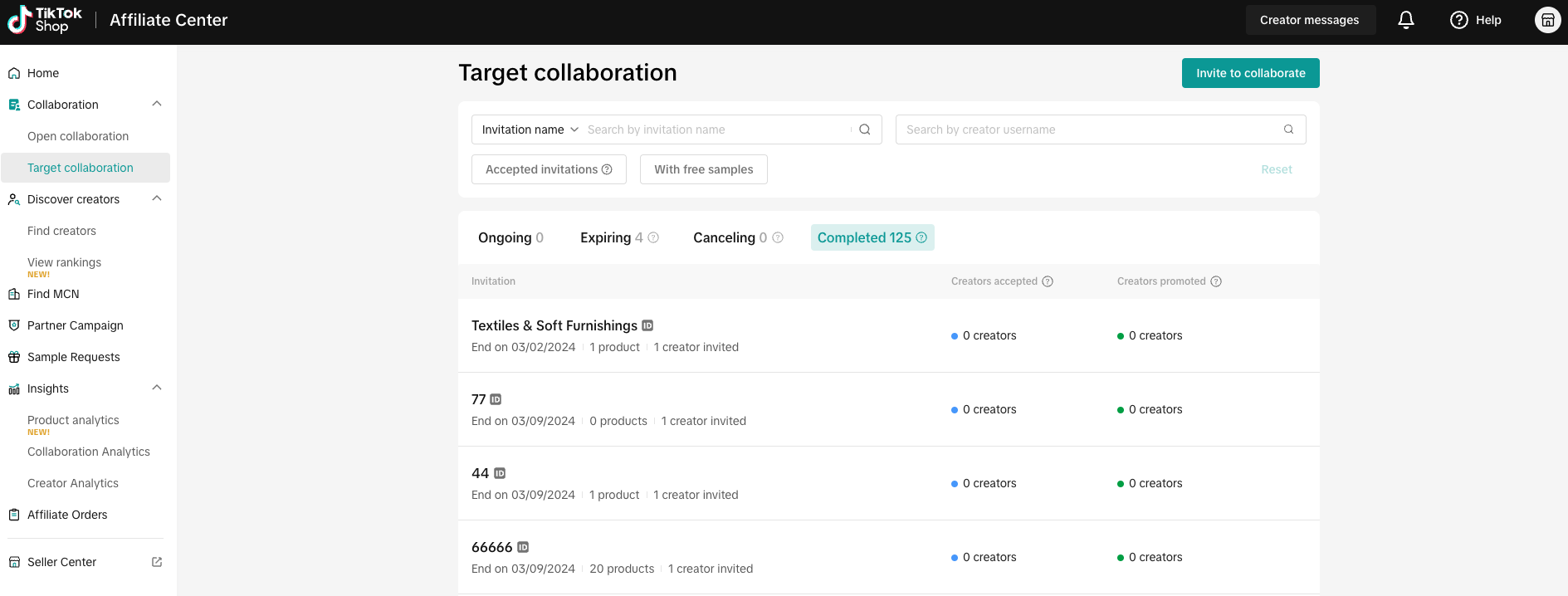This screenshot has height=596, width=1568.
Task: Click the Home house icon
Action: coord(14,73)
